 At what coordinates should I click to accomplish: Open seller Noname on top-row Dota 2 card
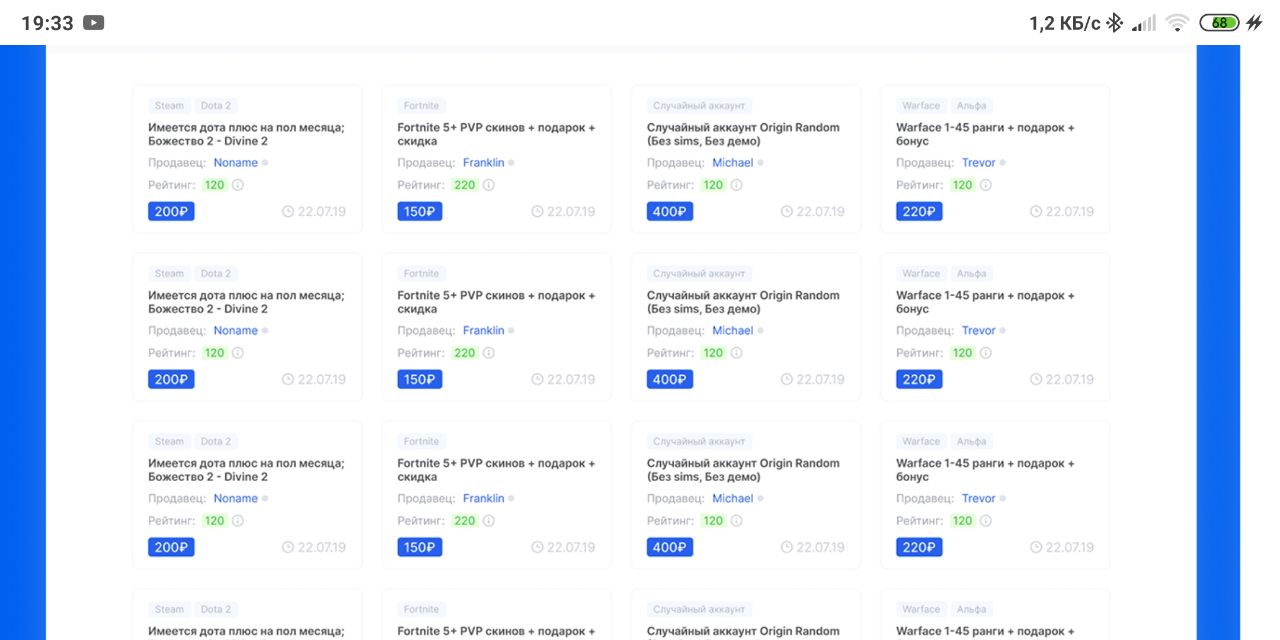(236, 163)
